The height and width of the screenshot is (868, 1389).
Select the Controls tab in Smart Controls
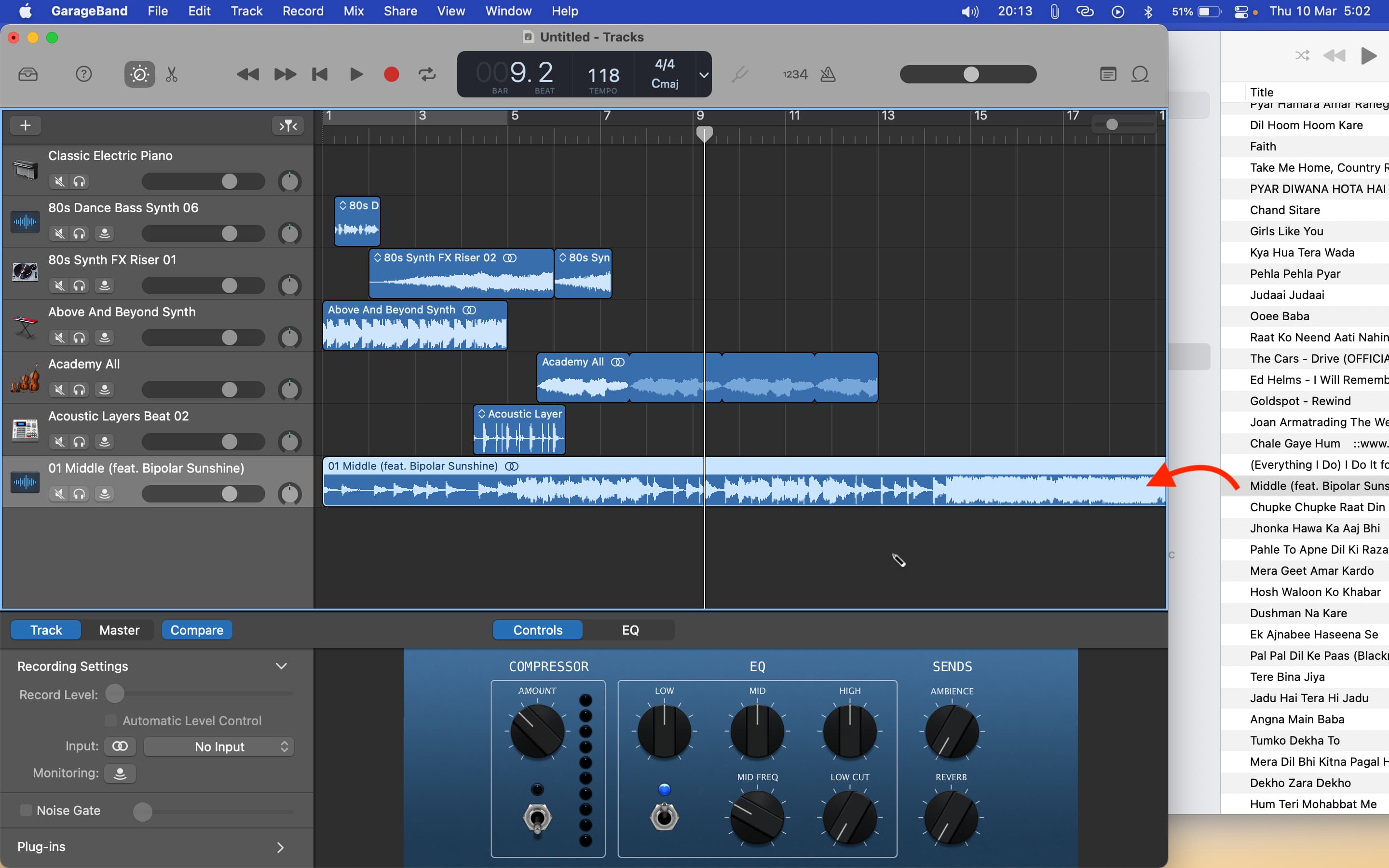tap(538, 629)
